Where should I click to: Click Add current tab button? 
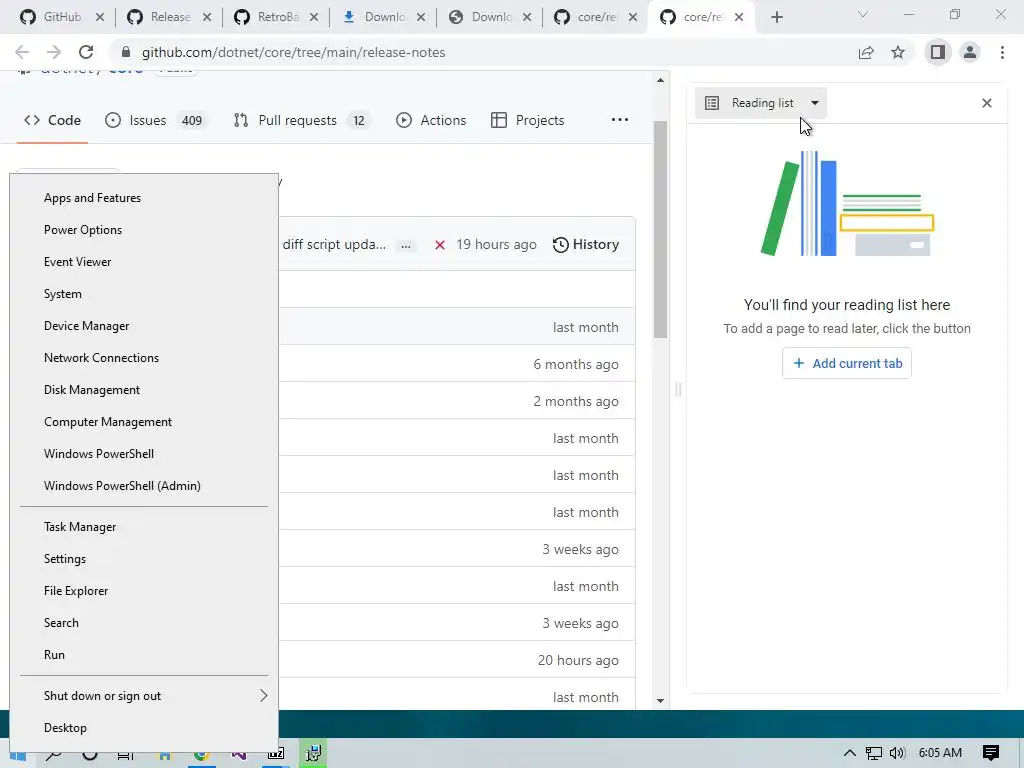pyautogui.click(x=847, y=363)
